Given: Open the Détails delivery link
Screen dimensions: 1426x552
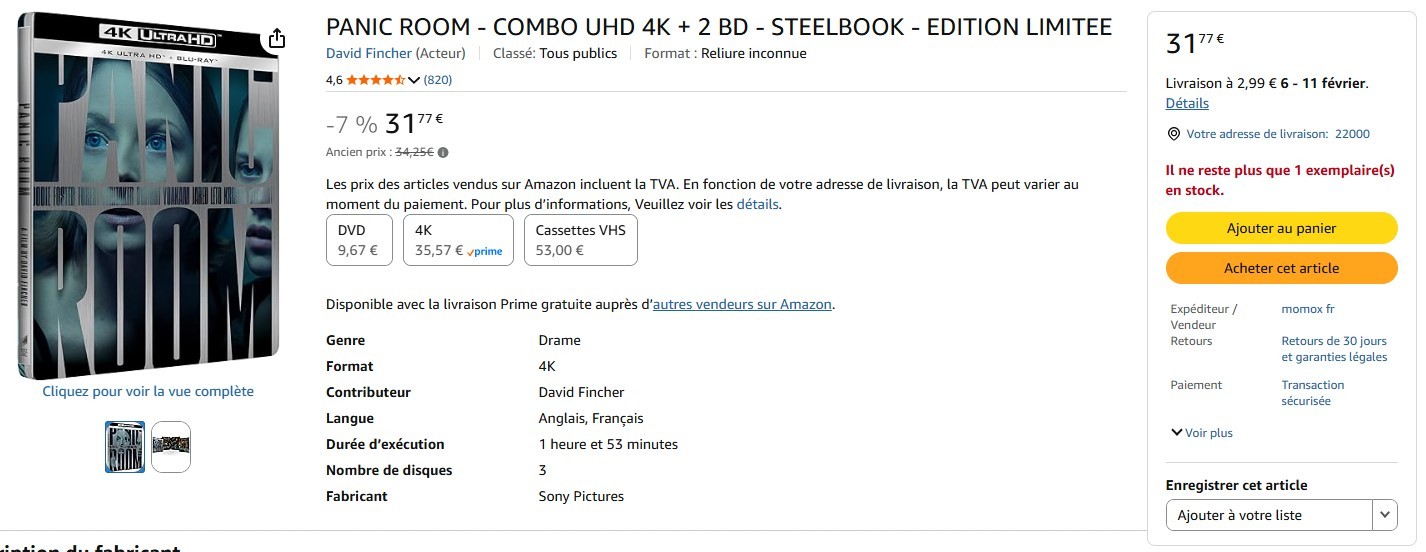Looking at the screenshot, I should click(x=1187, y=103).
